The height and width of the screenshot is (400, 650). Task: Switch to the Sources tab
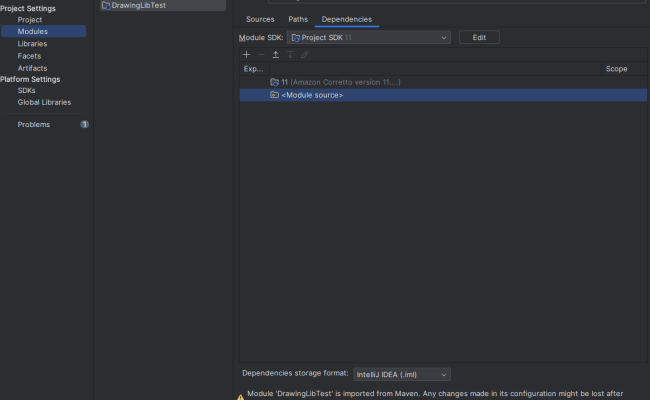(x=260, y=19)
